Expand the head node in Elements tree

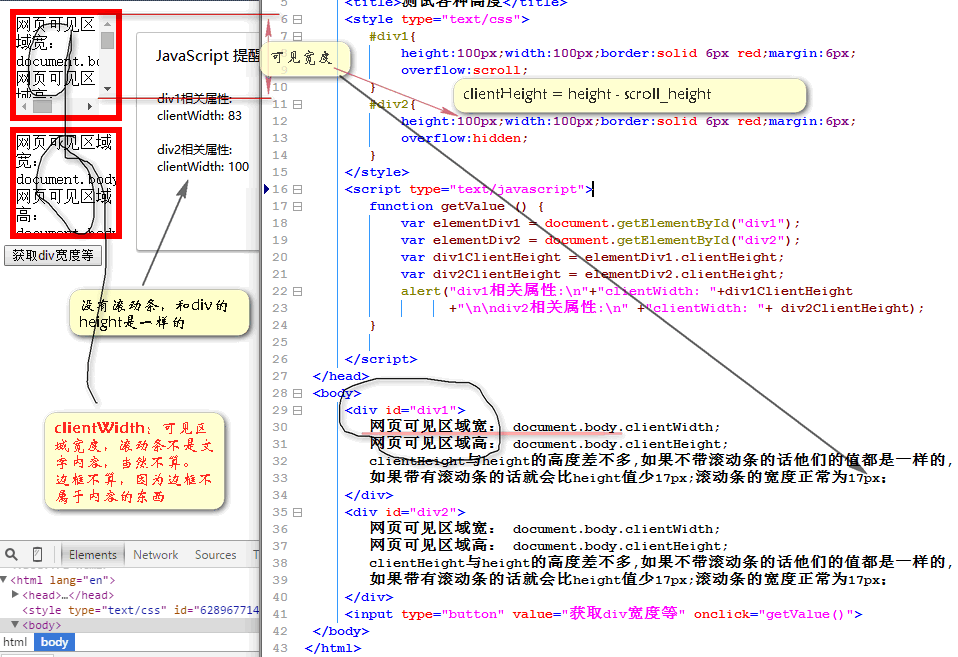click(x=15, y=594)
